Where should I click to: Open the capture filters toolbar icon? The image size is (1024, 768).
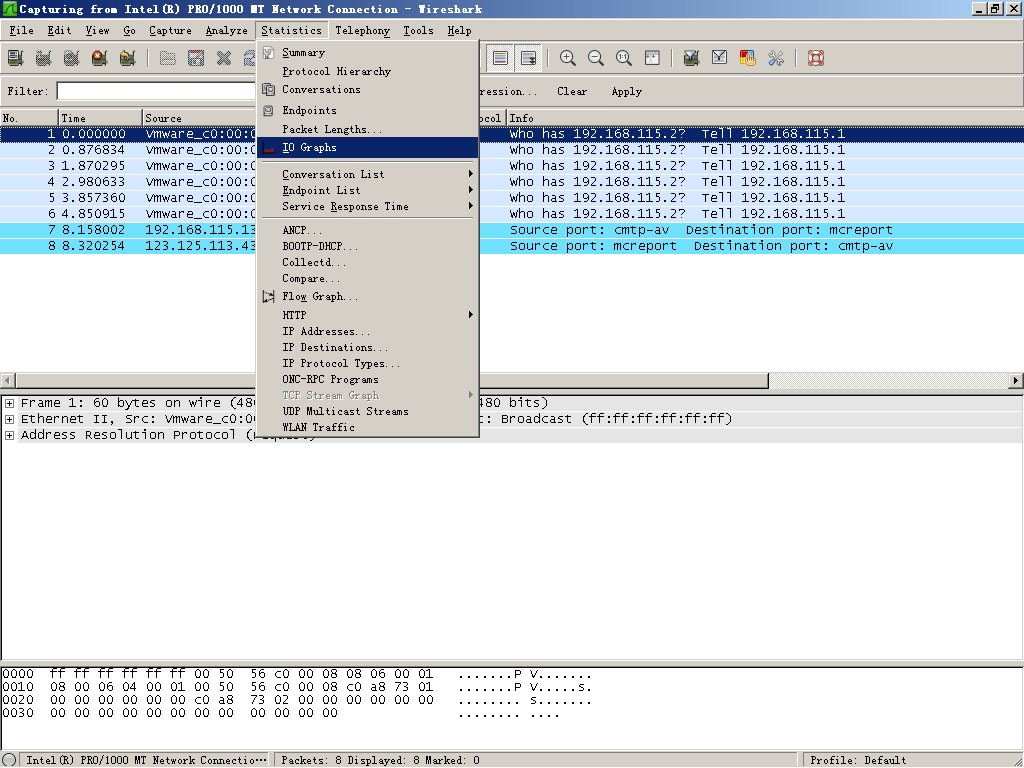(692, 58)
